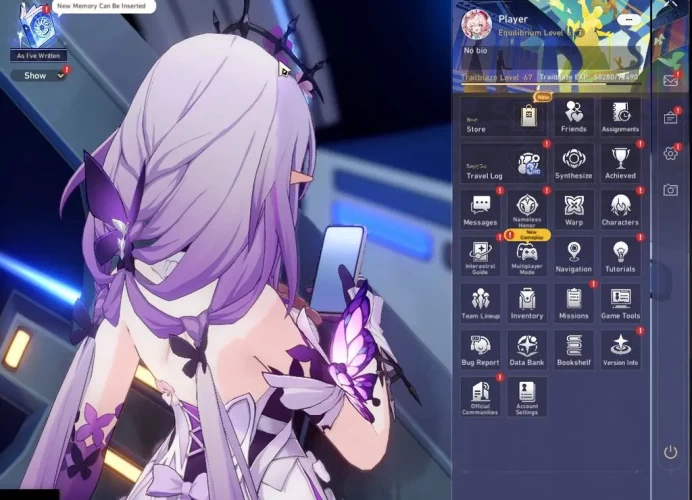Screen dimensions: 692x500
Task: Open the Assignments menu
Action: coord(620,117)
